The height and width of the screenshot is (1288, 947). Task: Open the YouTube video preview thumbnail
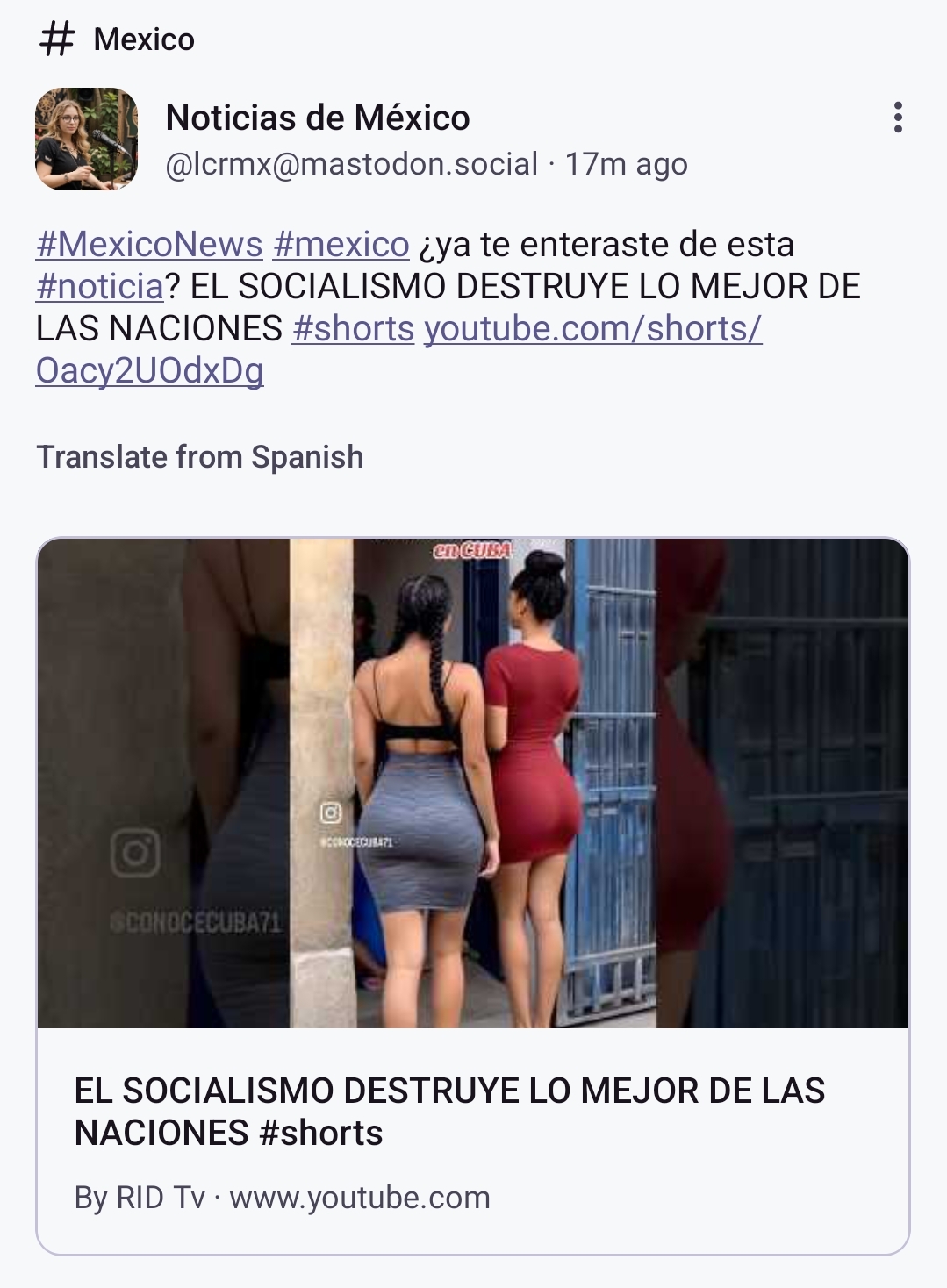coord(473,783)
